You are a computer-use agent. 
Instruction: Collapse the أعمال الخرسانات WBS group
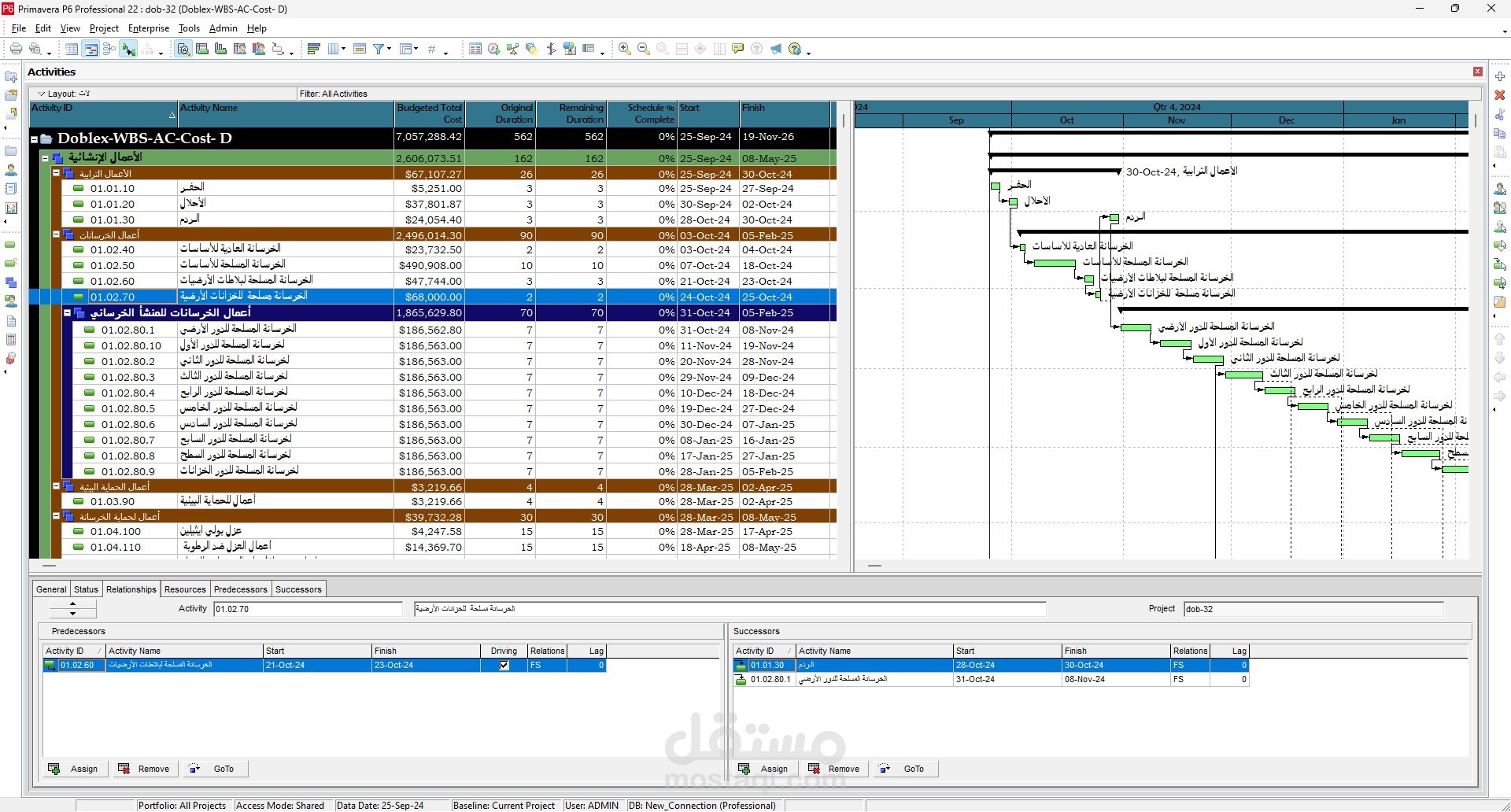pyautogui.click(x=57, y=234)
